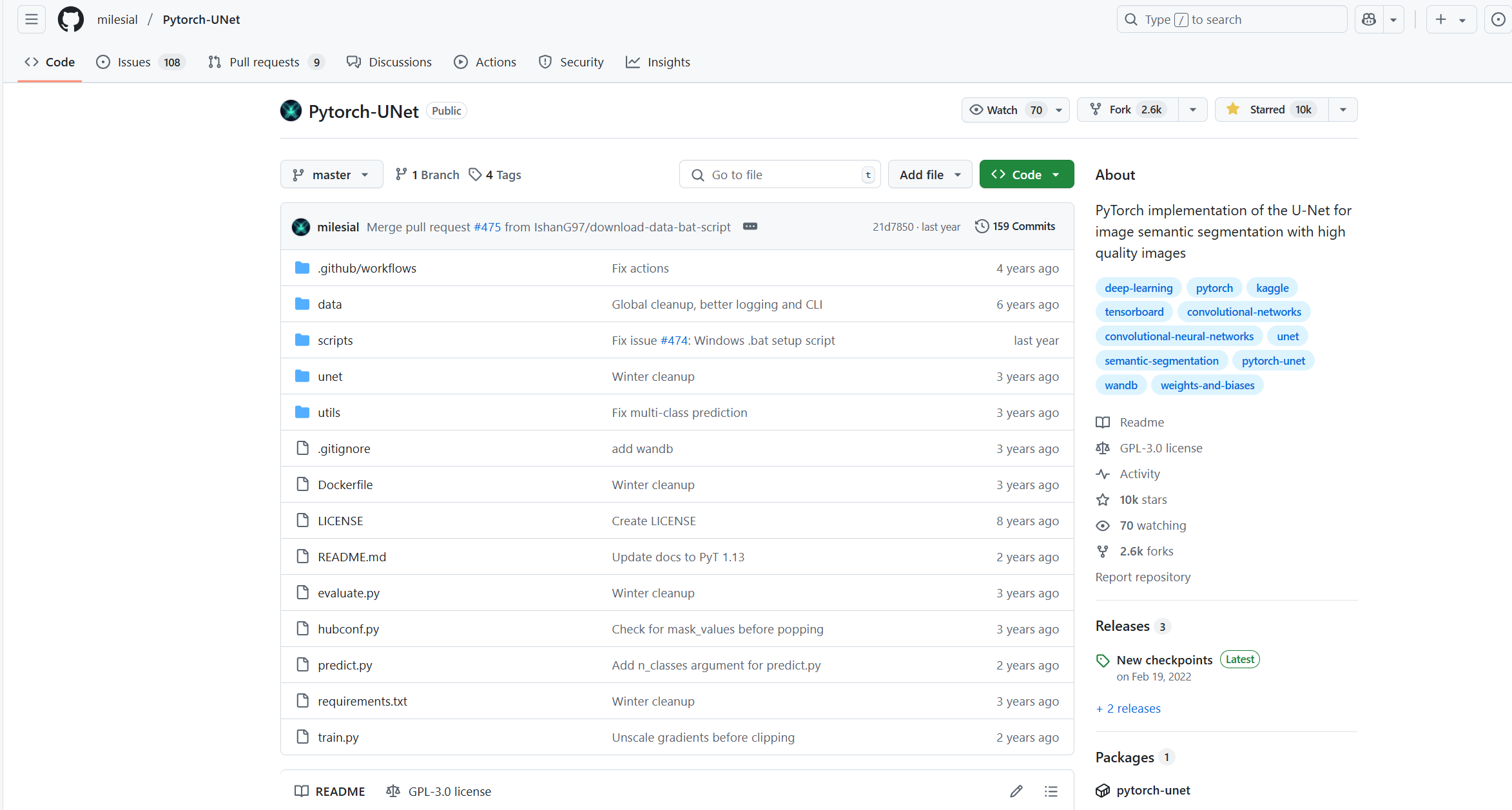Expand the commit message ellipsis icon
Image resolution: width=1512 pixels, height=810 pixels.
click(750, 227)
